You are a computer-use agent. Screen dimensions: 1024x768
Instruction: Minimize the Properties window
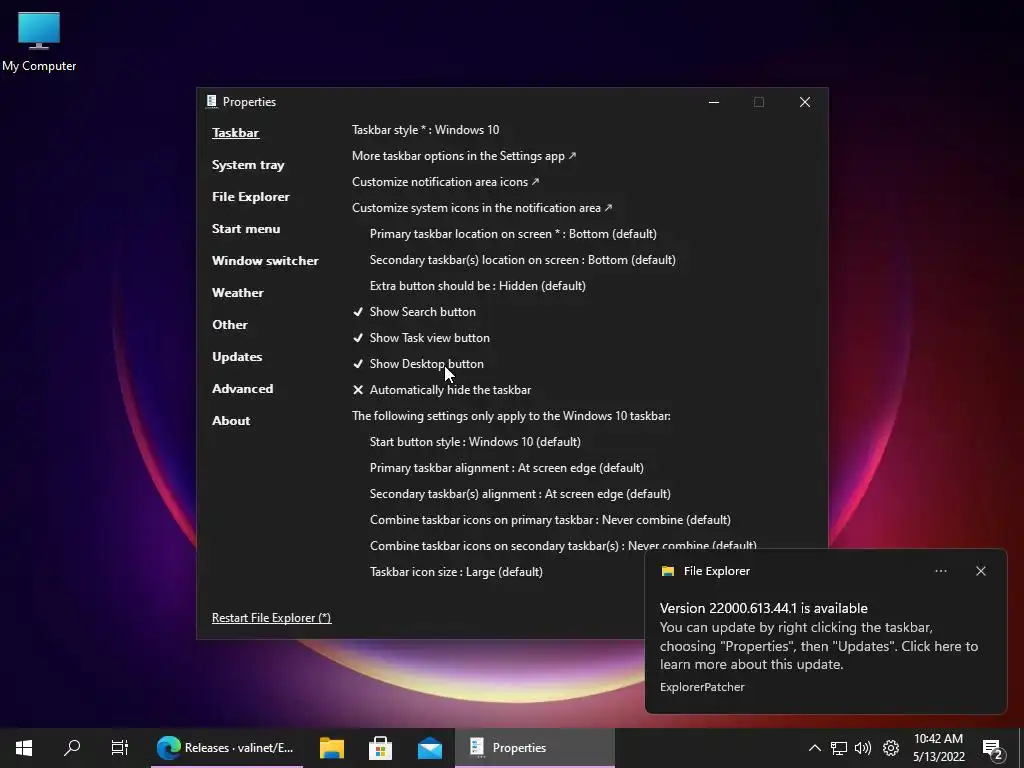pos(714,102)
